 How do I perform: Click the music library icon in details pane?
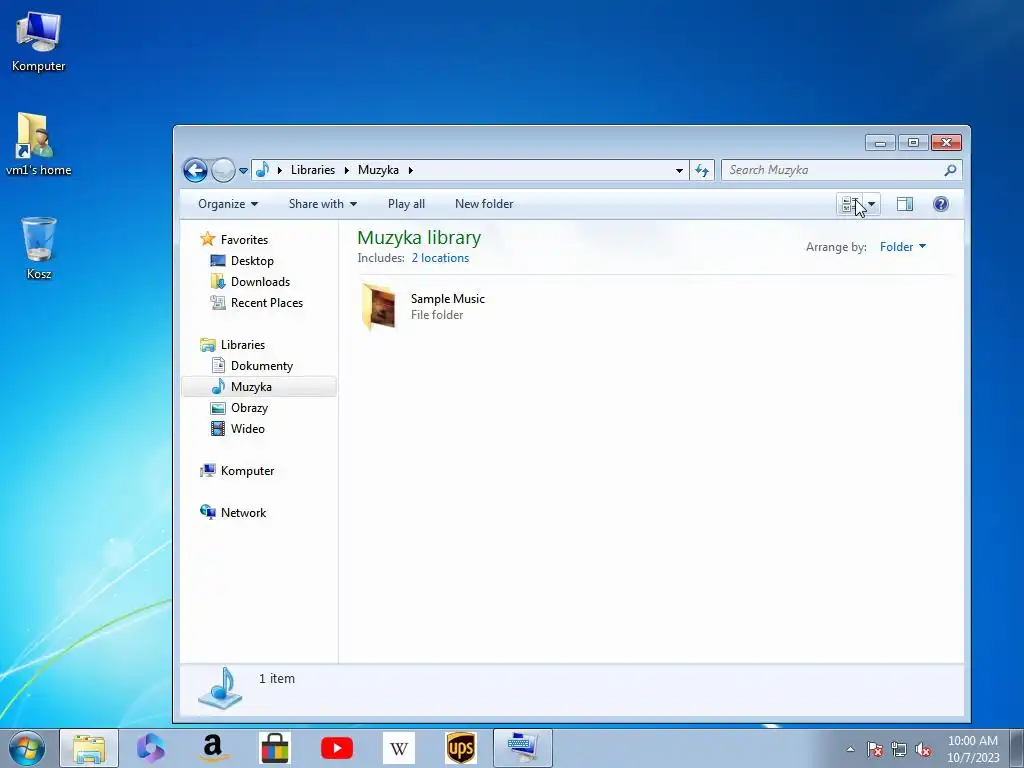click(221, 688)
